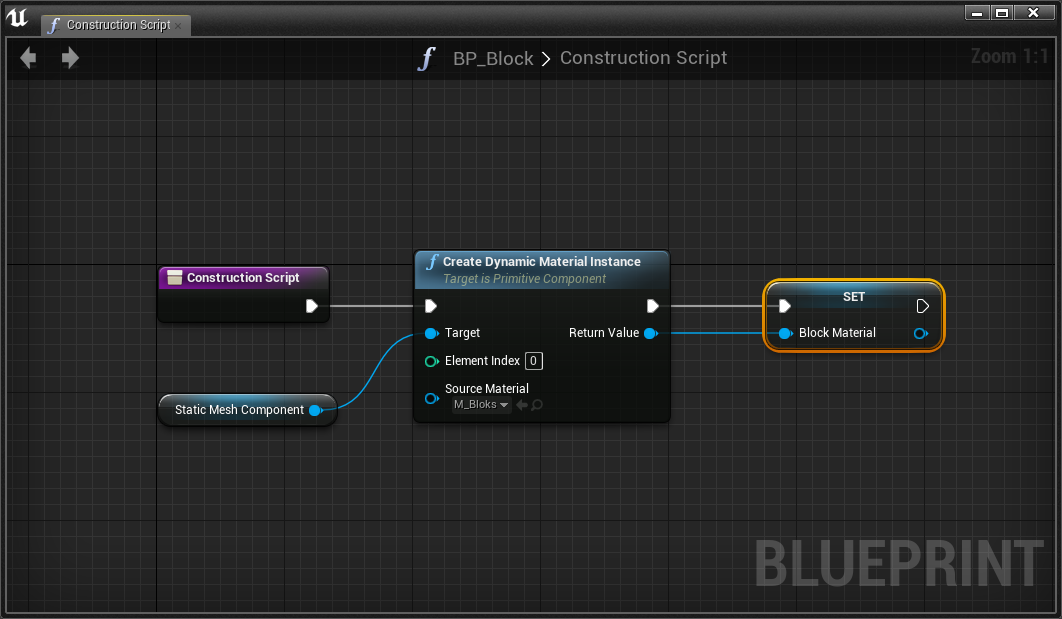Image resolution: width=1062 pixels, height=619 pixels.
Task: Open the M_Bloks source material dropdown
Action: (x=481, y=404)
